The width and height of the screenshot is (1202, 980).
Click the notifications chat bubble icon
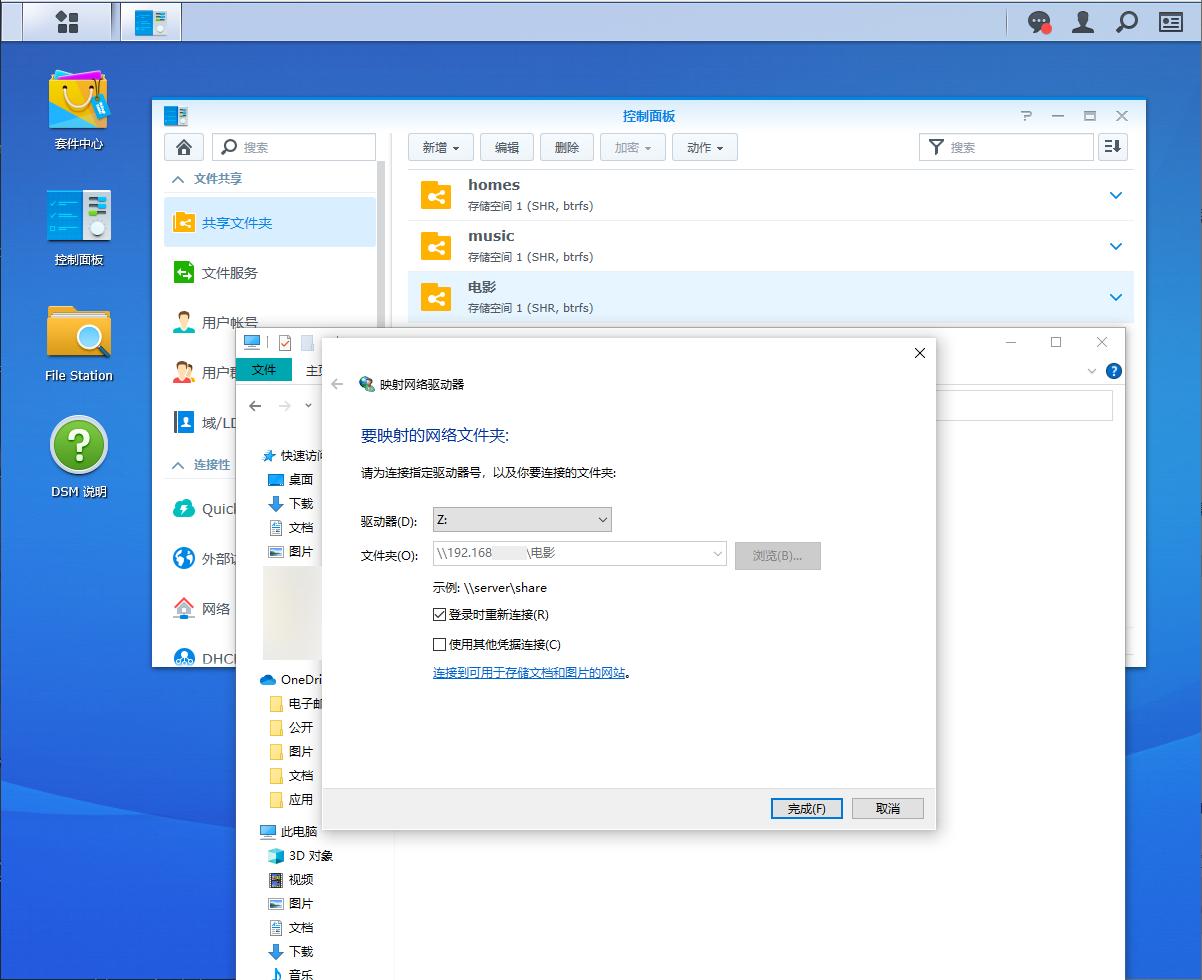pos(1040,22)
